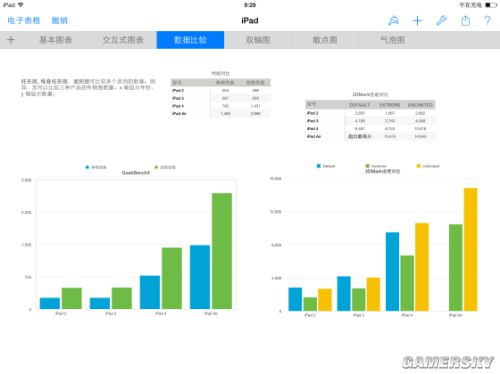The image size is (500, 374).
Task: Select the UNLIMITED column header
Action: [x=420, y=105]
